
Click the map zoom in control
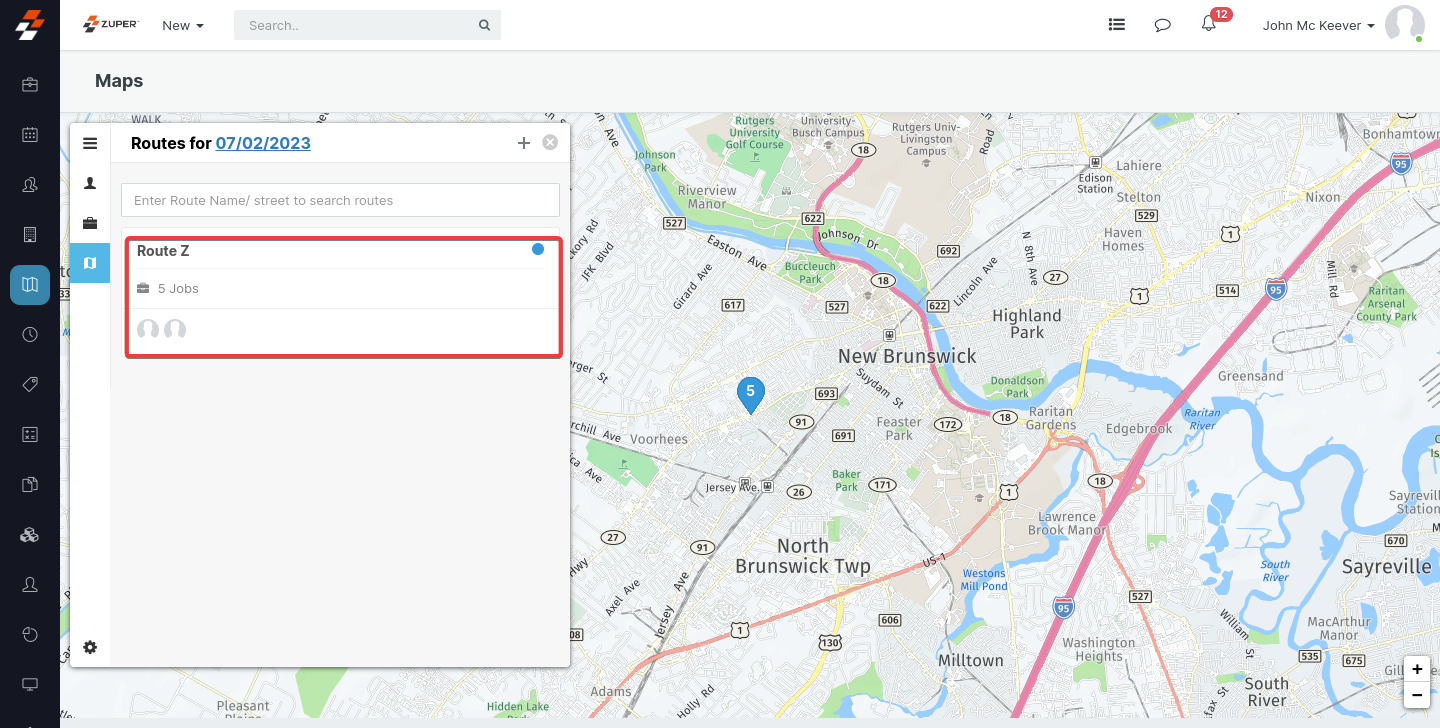1417,669
